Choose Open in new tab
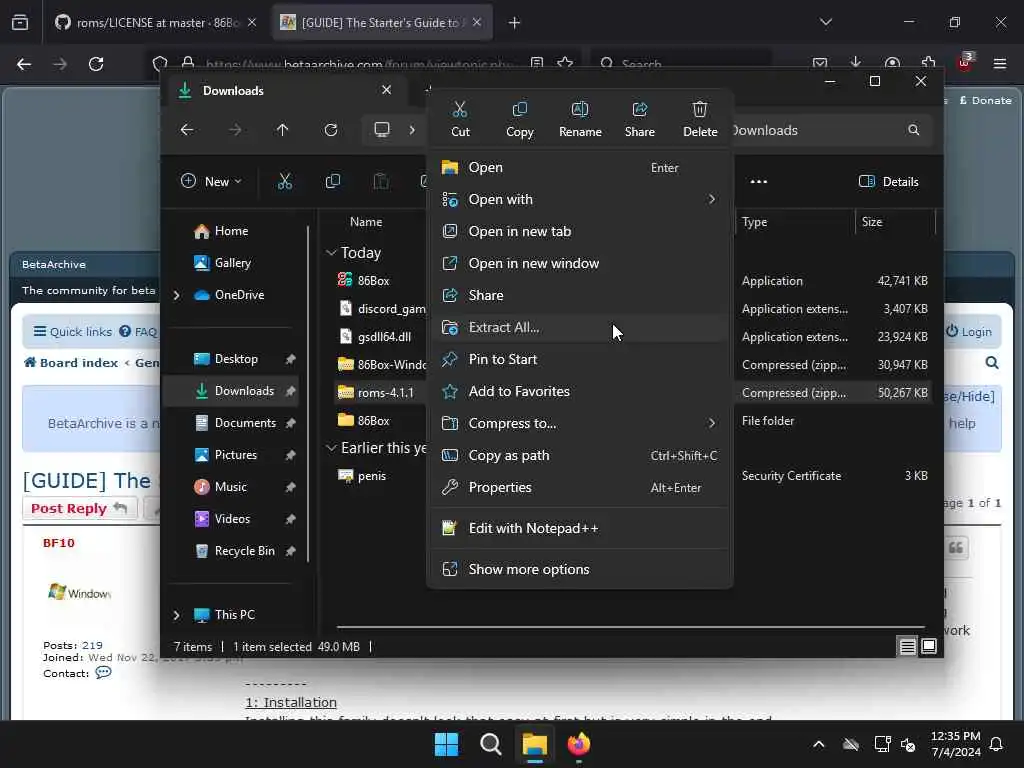Screen dimensions: 1024x768 coord(579,231)
